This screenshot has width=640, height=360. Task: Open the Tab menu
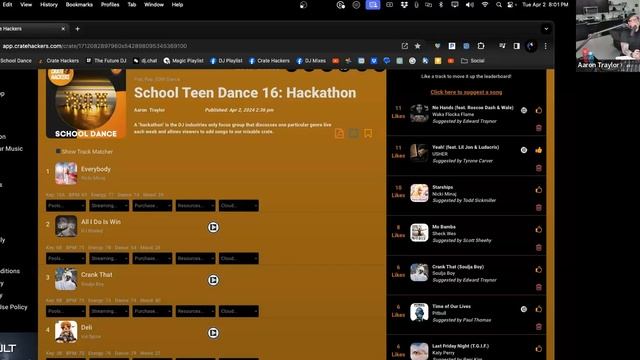pyautogui.click(x=132, y=5)
